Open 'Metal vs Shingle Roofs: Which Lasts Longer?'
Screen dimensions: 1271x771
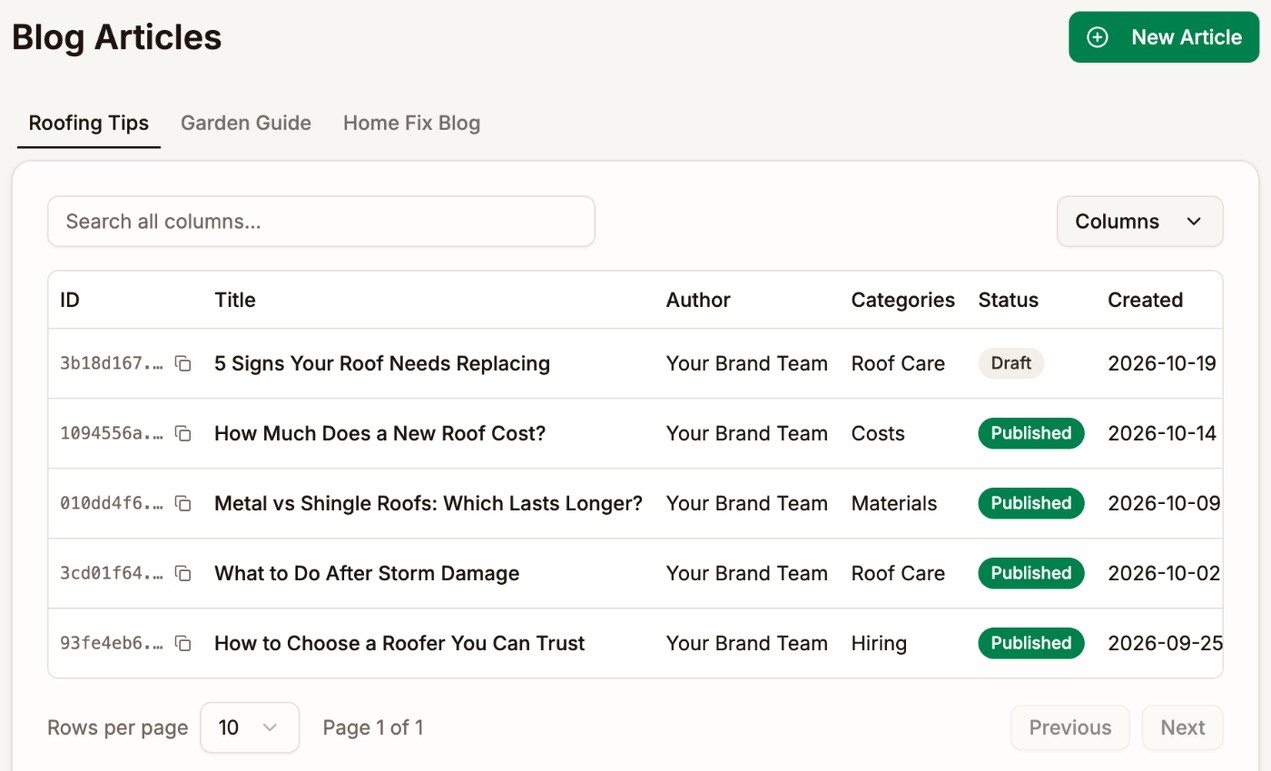[428, 503]
